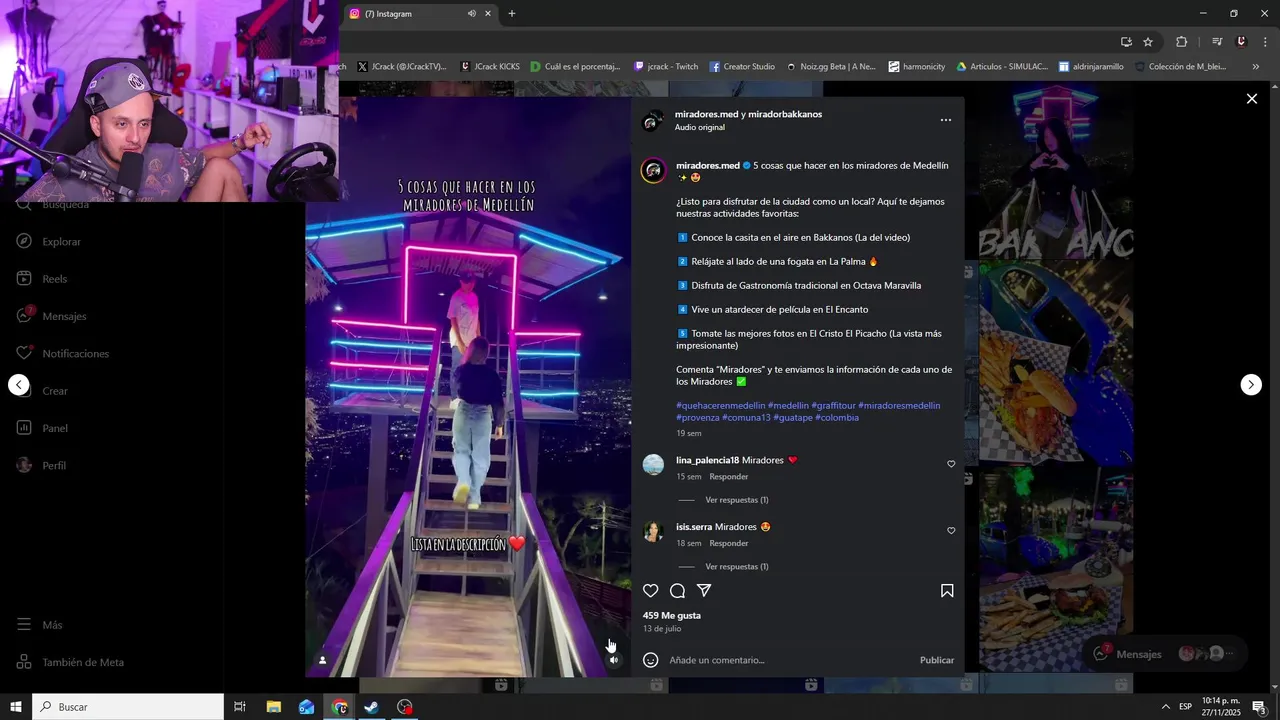
Task: Open the #colombia hashtag
Action: [x=837, y=418]
